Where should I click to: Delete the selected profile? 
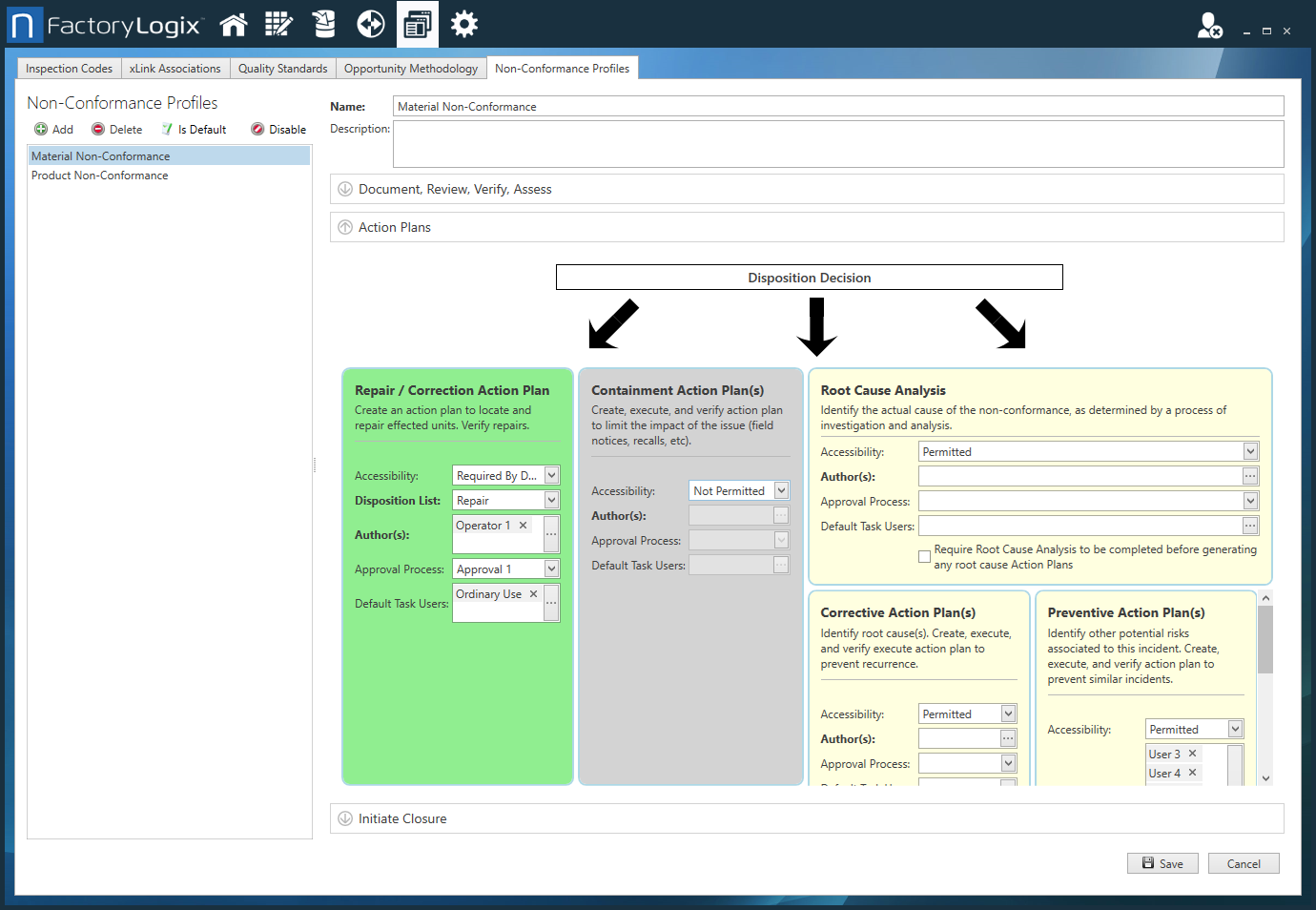tap(116, 129)
